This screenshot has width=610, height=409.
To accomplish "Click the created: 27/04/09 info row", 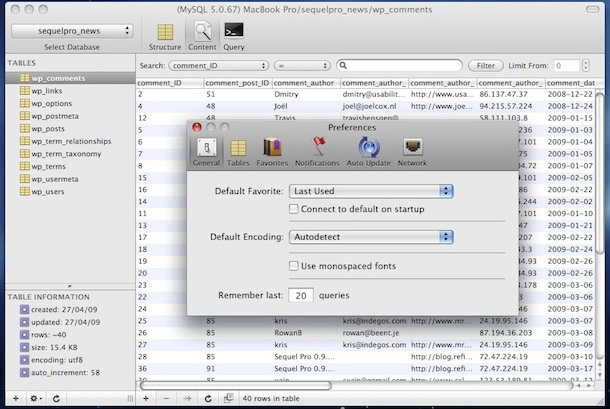I will pos(64,310).
